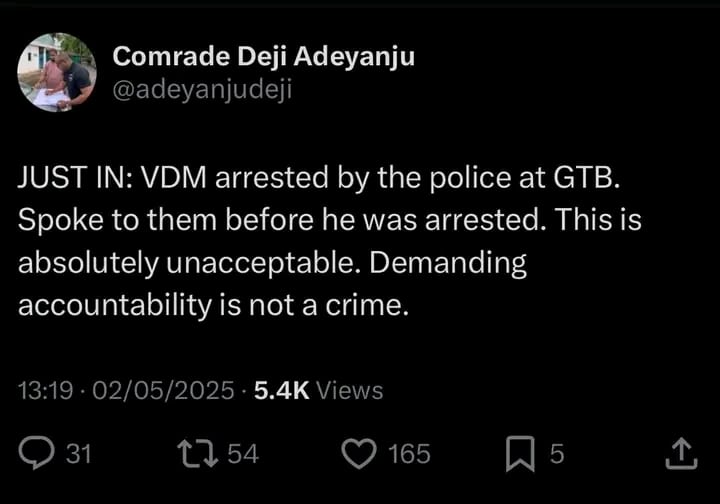Image resolution: width=720 pixels, height=504 pixels.
Task: Click the 165 likes count
Action: tap(408, 454)
